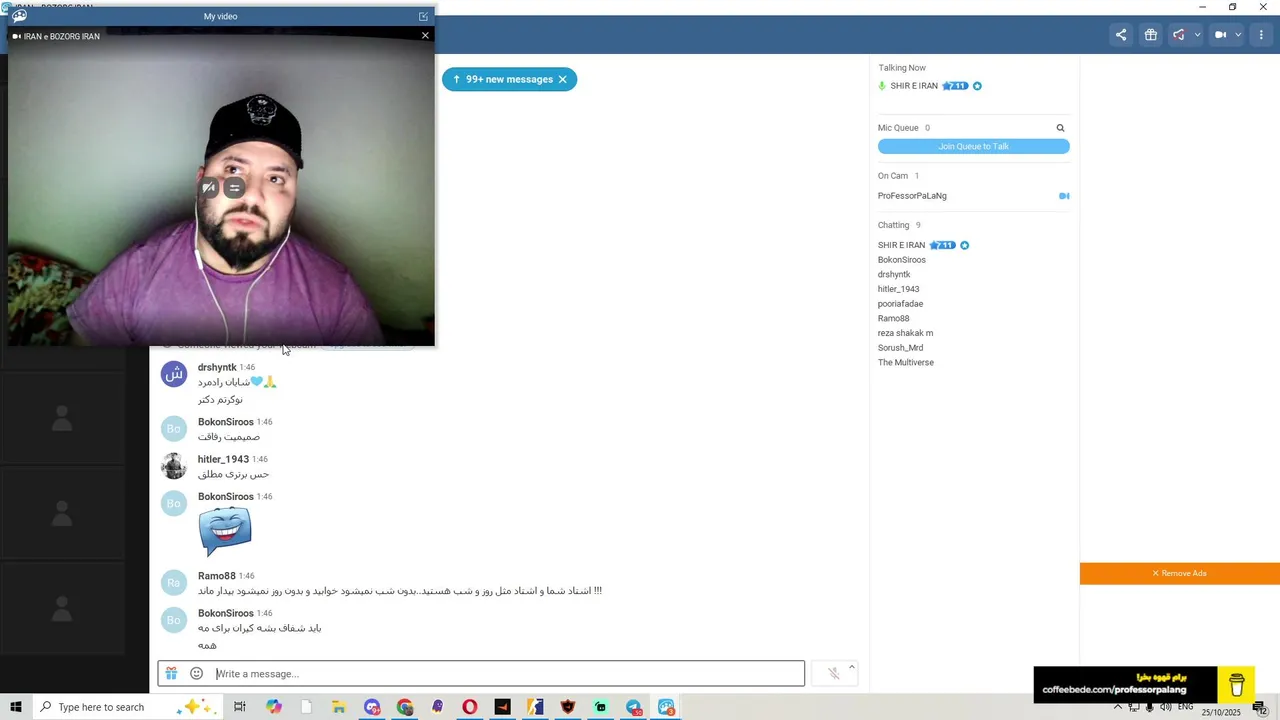
Task: Click the drshyntk username in chat
Action: click(x=217, y=367)
